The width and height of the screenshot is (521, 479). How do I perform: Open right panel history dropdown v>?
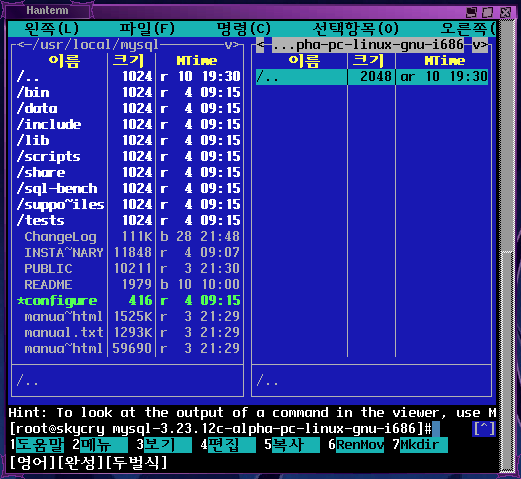point(480,45)
